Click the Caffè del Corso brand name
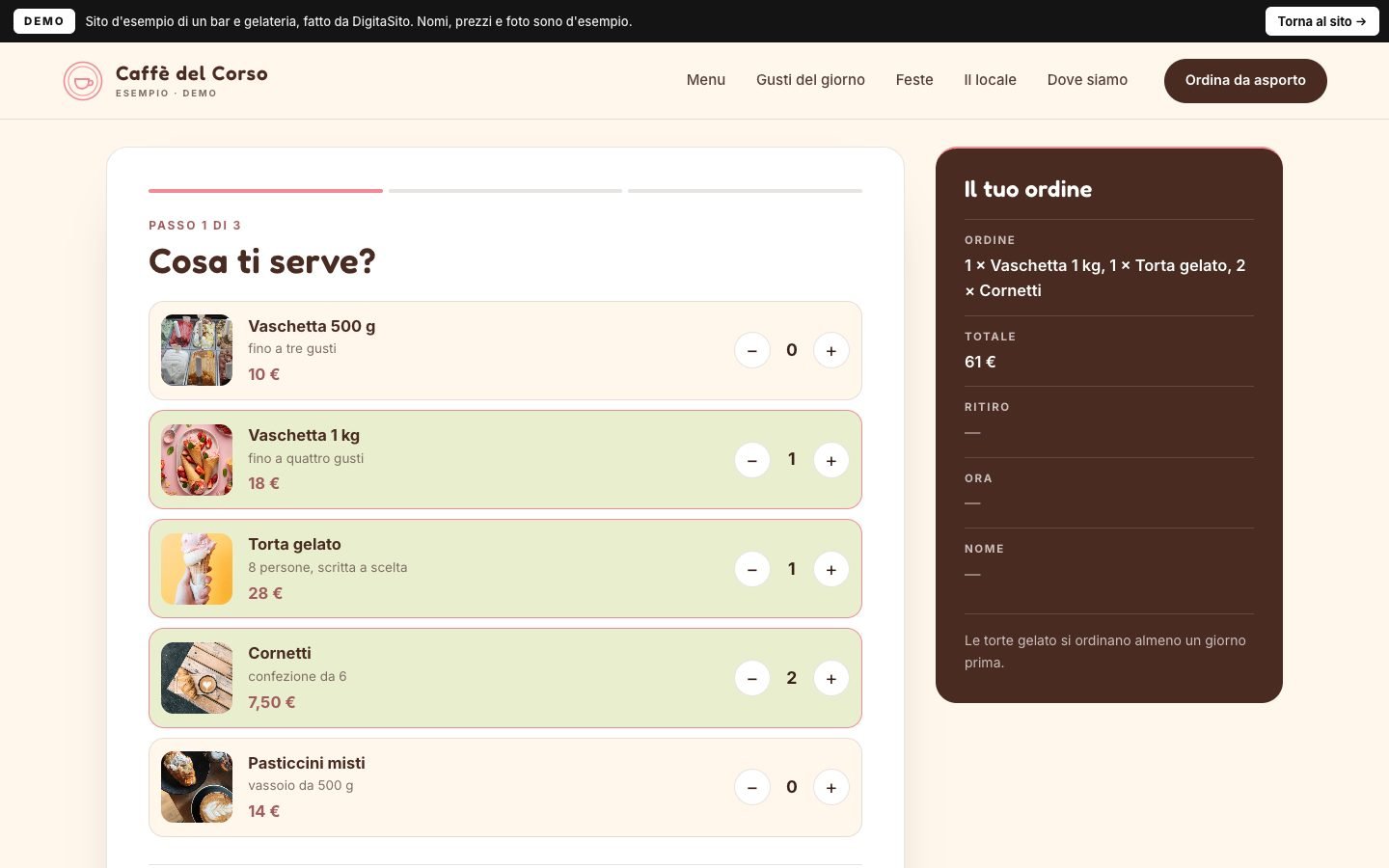The width and height of the screenshot is (1389, 868). click(x=192, y=73)
